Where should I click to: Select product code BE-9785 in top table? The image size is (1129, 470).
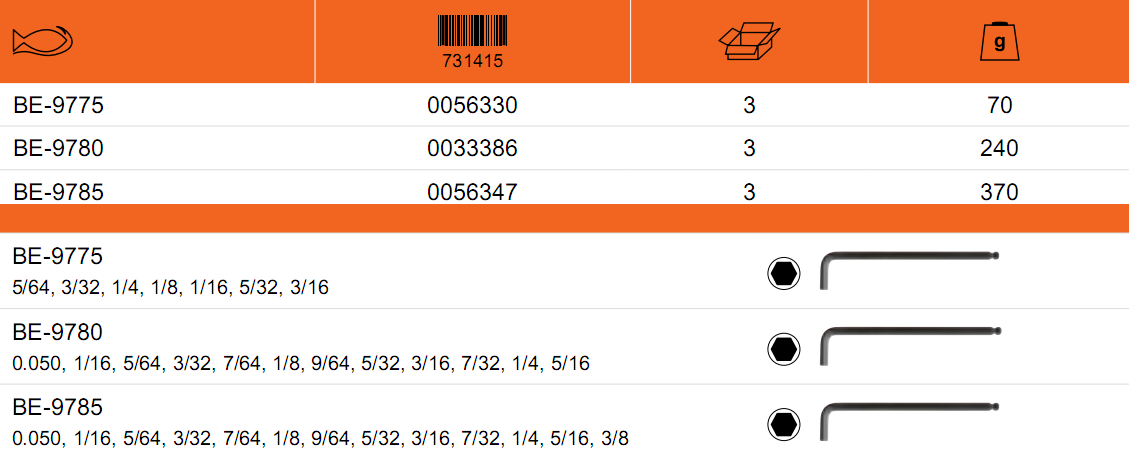[58, 191]
